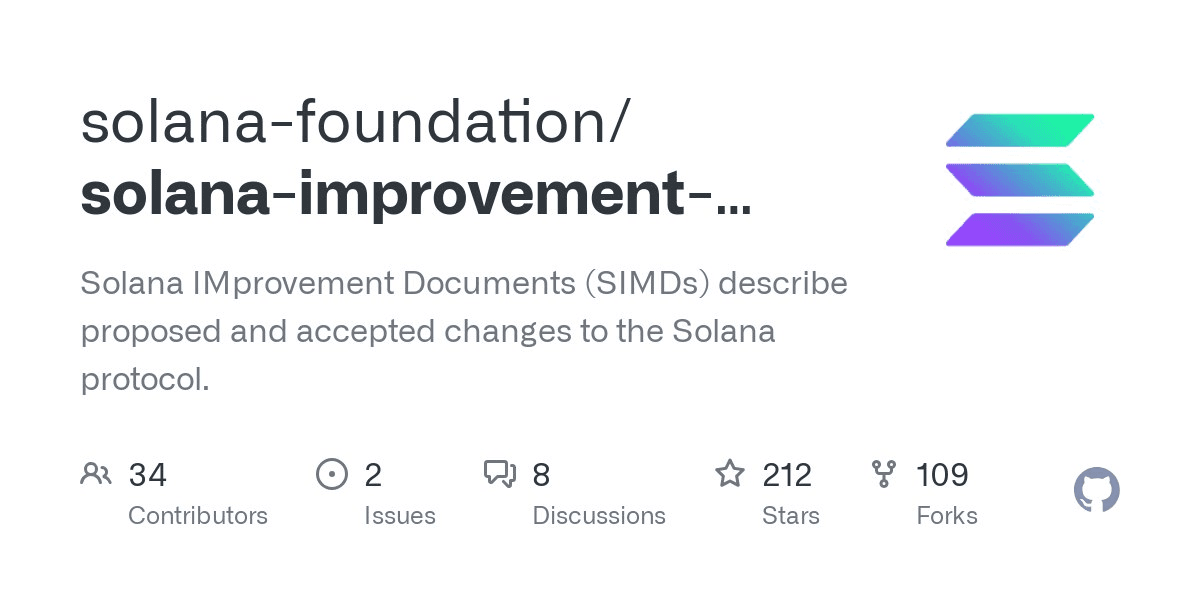1200x600 pixels.
Task: Click the 212 stars count
Action: 787,475
